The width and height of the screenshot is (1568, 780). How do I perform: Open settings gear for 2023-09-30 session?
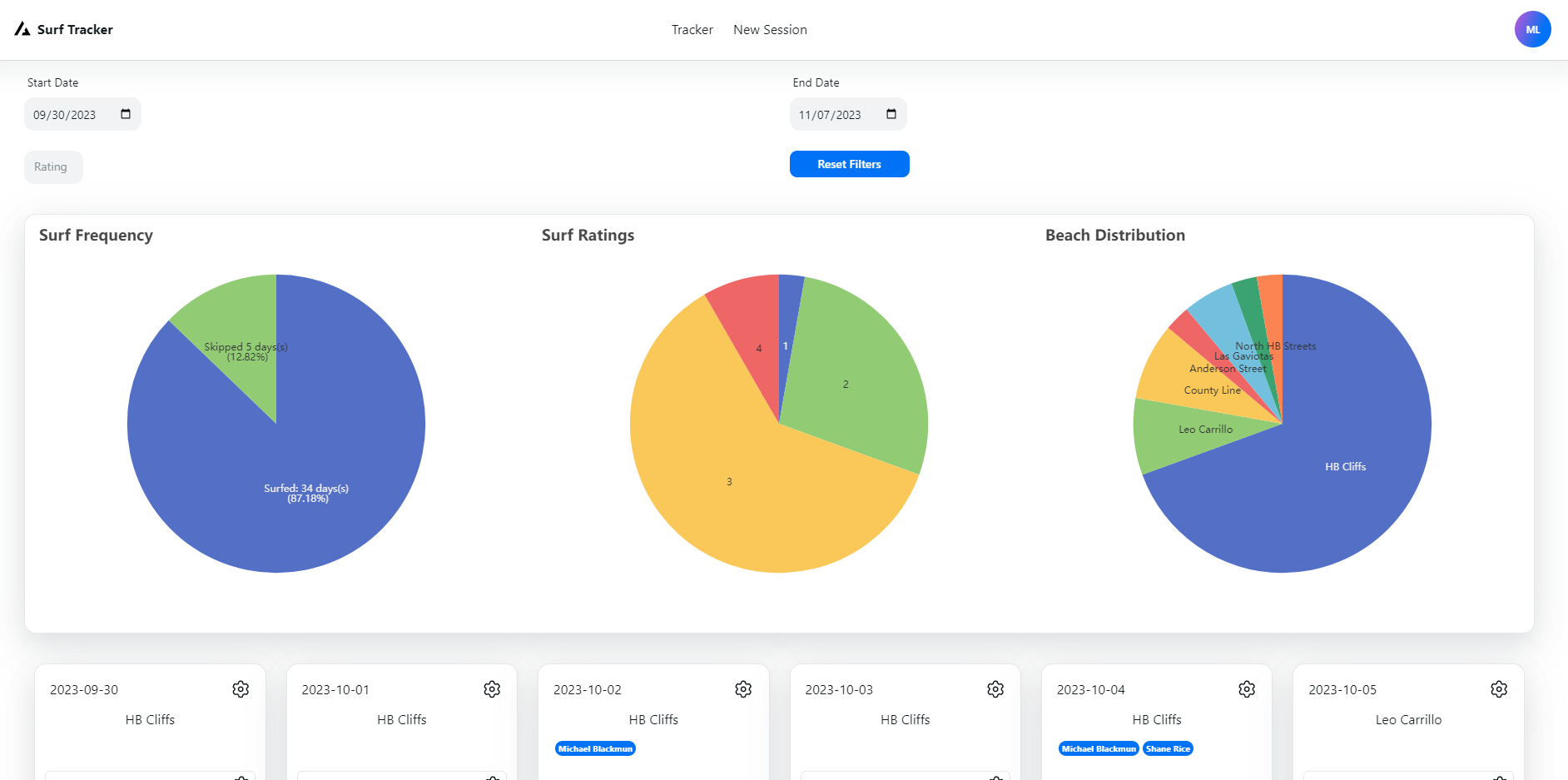point(241,689)
